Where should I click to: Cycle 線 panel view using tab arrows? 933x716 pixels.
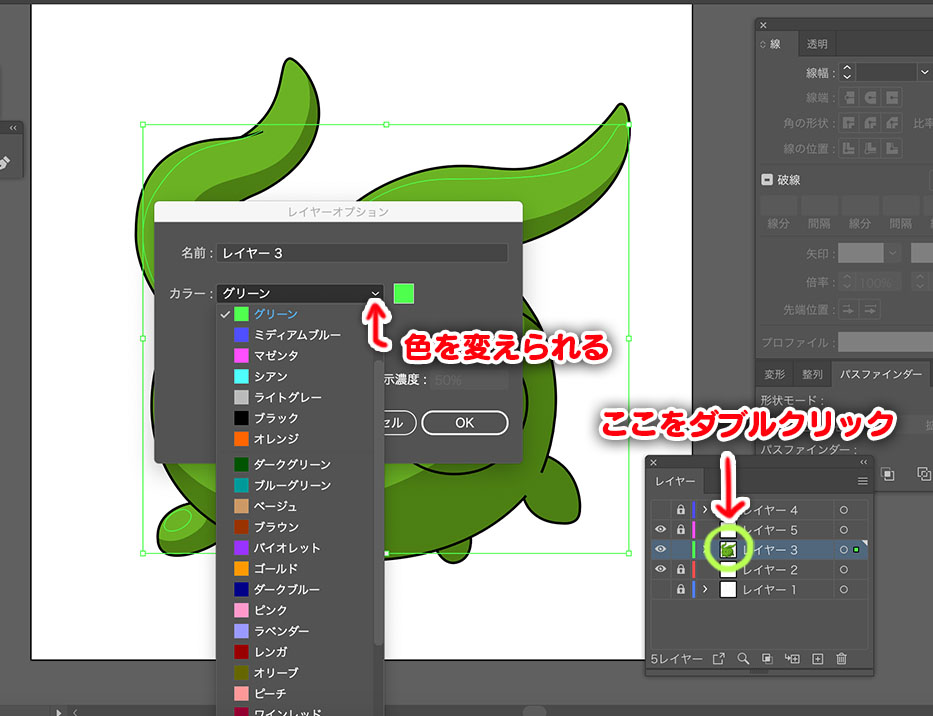pyautogui.click(x=763, y=44)
